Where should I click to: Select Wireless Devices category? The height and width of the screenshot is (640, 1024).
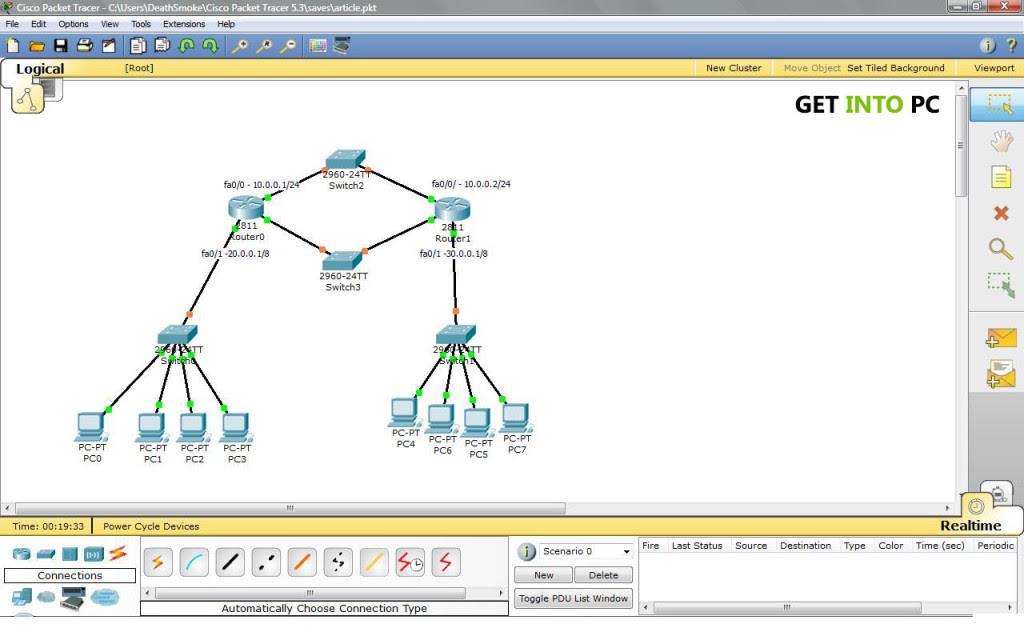click(94, 554)
